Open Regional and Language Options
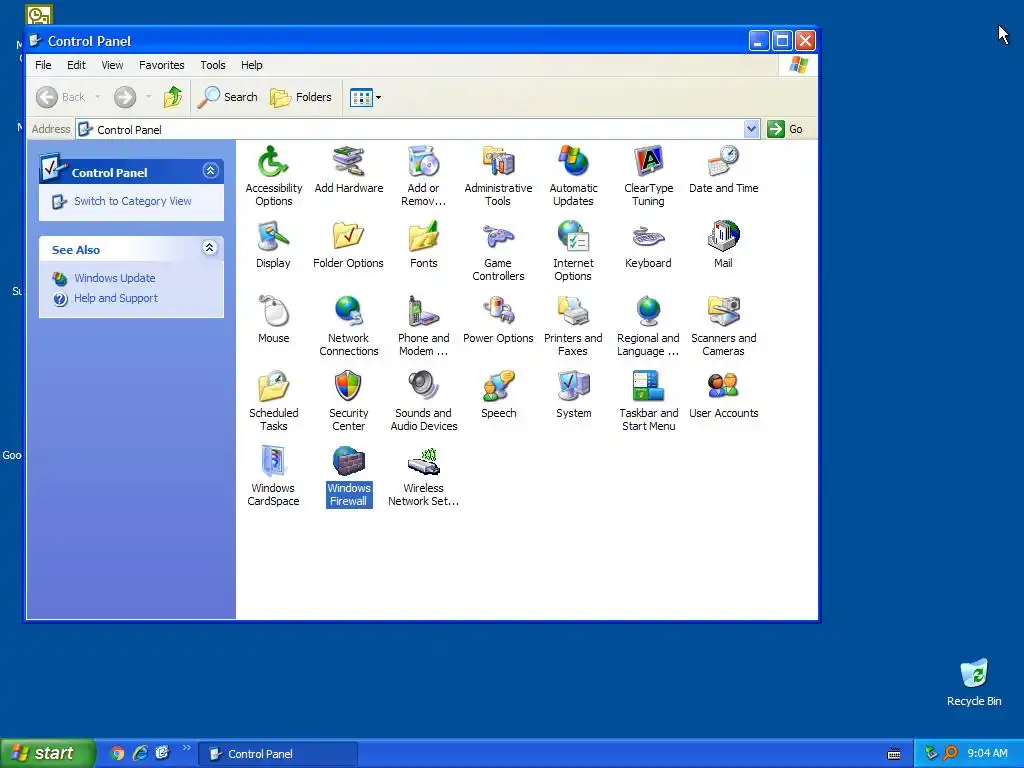The image size is (1024, 768). click(x=648, y=312)
